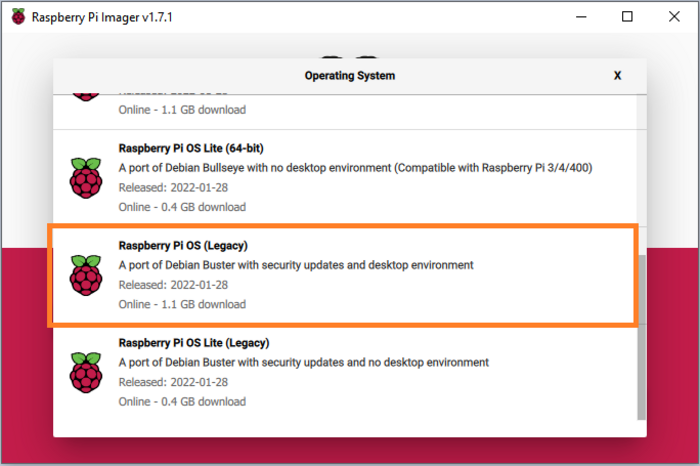The image size is (700, 466).
Task: Click the raspberry icon for Raspberry Pi OS Lite (Legacy)
Action: click(86, 372)
